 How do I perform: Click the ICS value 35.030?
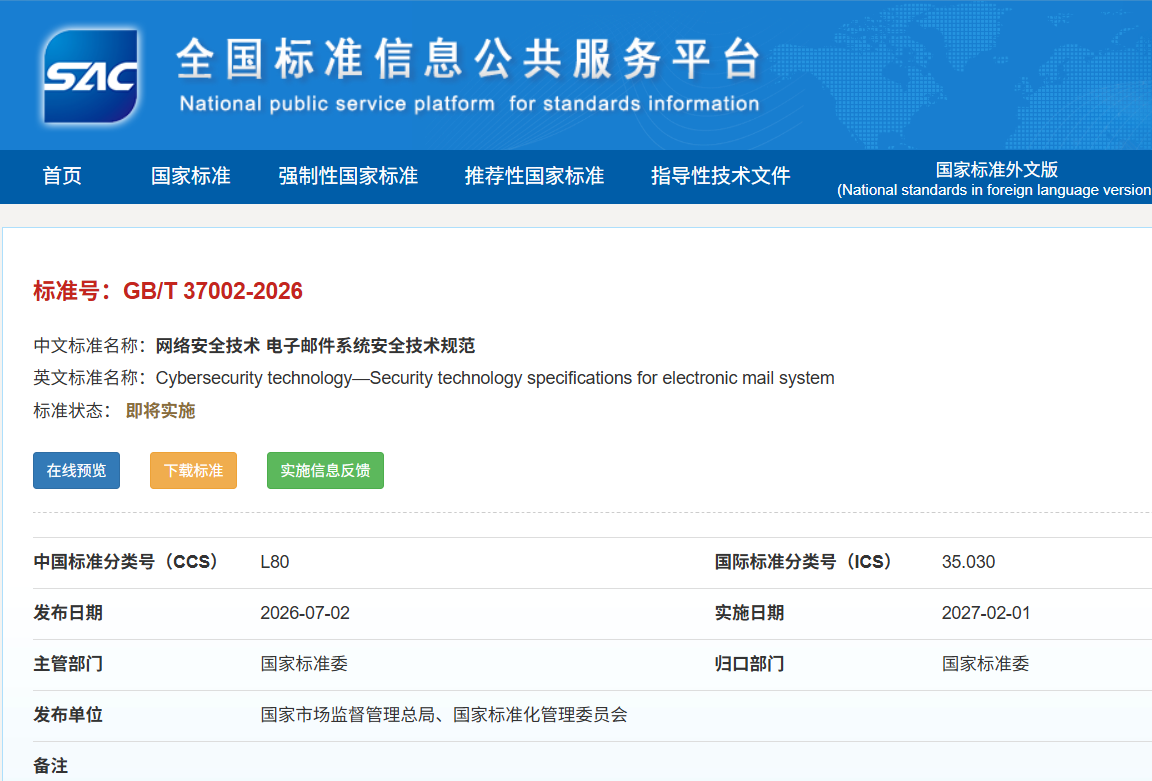tap(968, 562)
